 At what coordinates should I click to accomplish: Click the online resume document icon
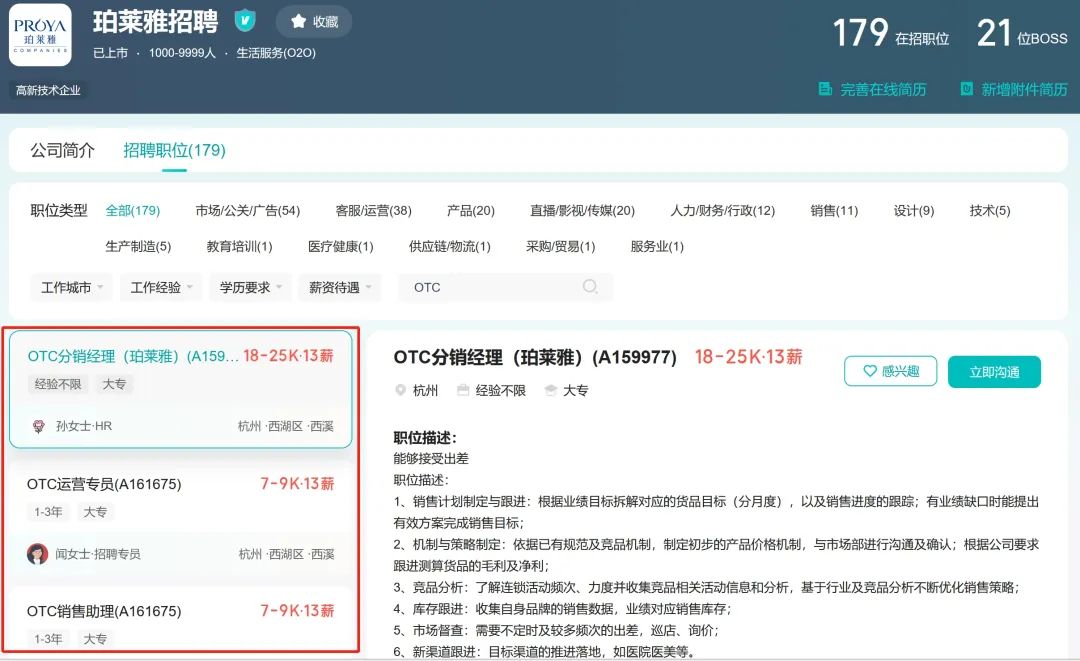824,89
